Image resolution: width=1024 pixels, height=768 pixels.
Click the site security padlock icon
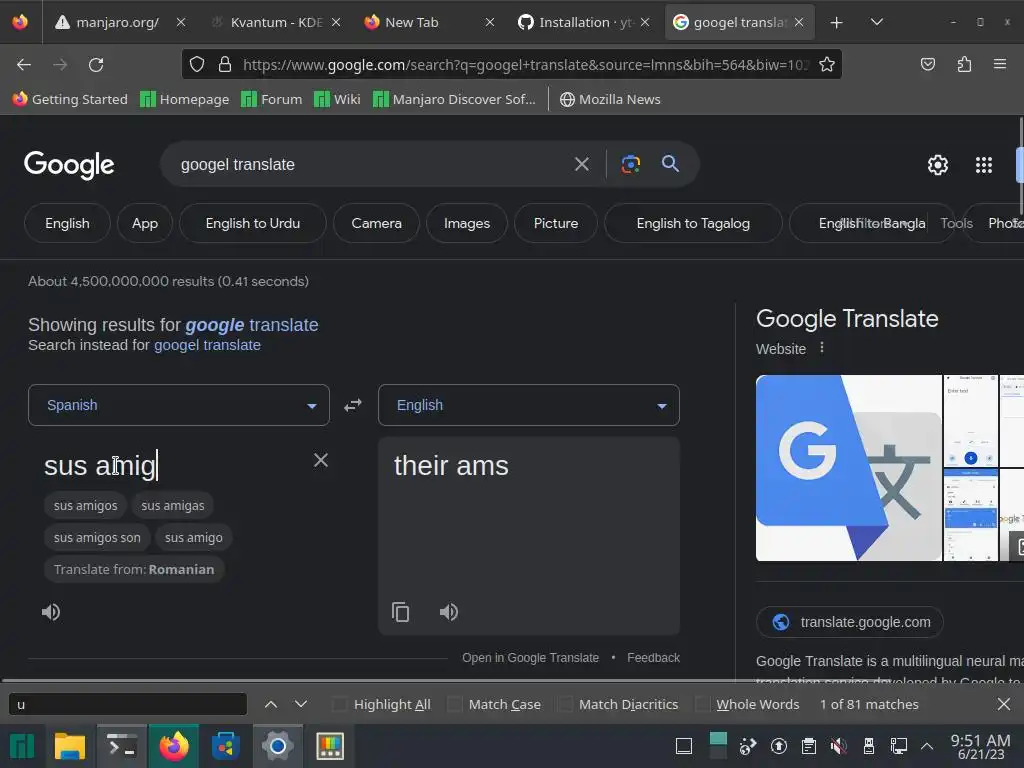[225, 64]
